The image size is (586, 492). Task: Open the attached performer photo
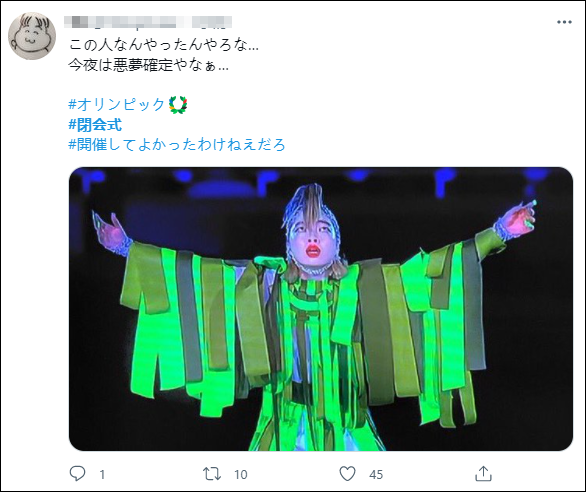pos(321,309)
